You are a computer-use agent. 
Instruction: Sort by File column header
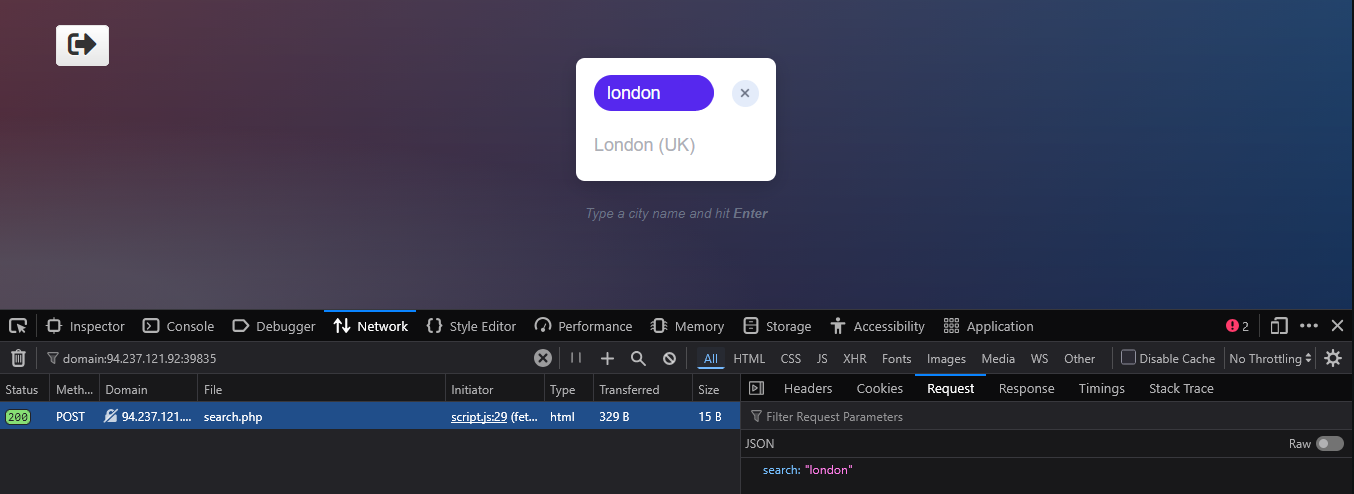tap(321, 389)
